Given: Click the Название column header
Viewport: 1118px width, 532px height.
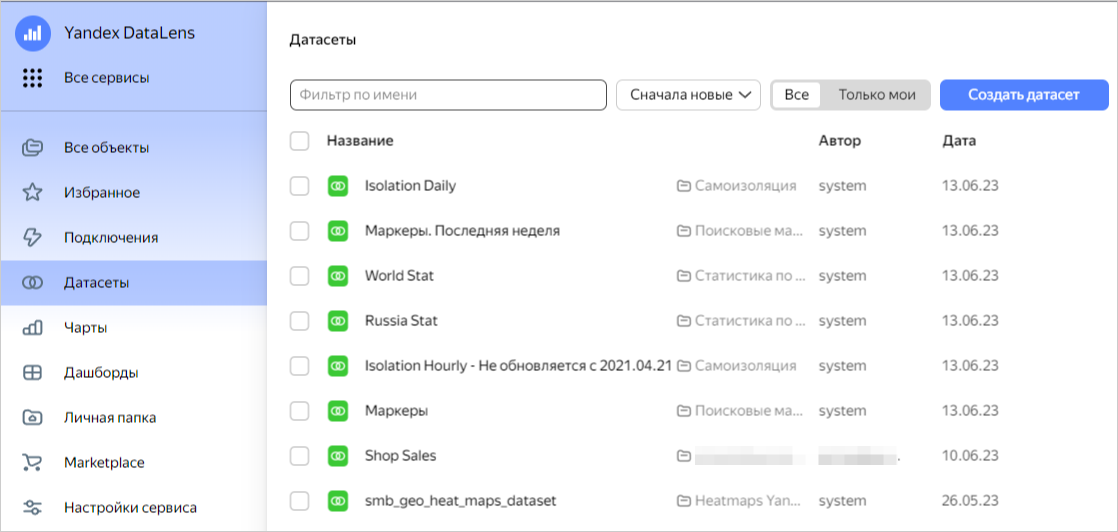Looking at the screenshot, I should 360,141.
